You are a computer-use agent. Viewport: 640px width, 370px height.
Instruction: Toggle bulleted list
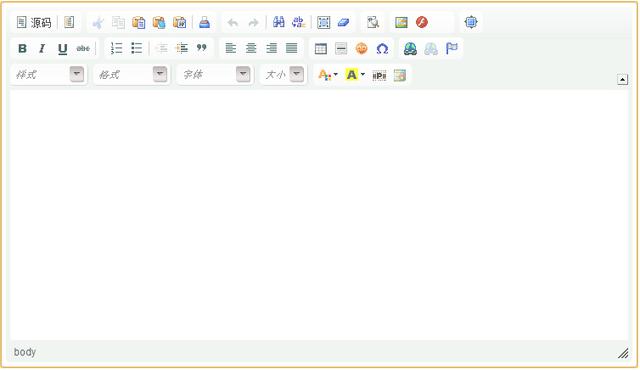136,49
